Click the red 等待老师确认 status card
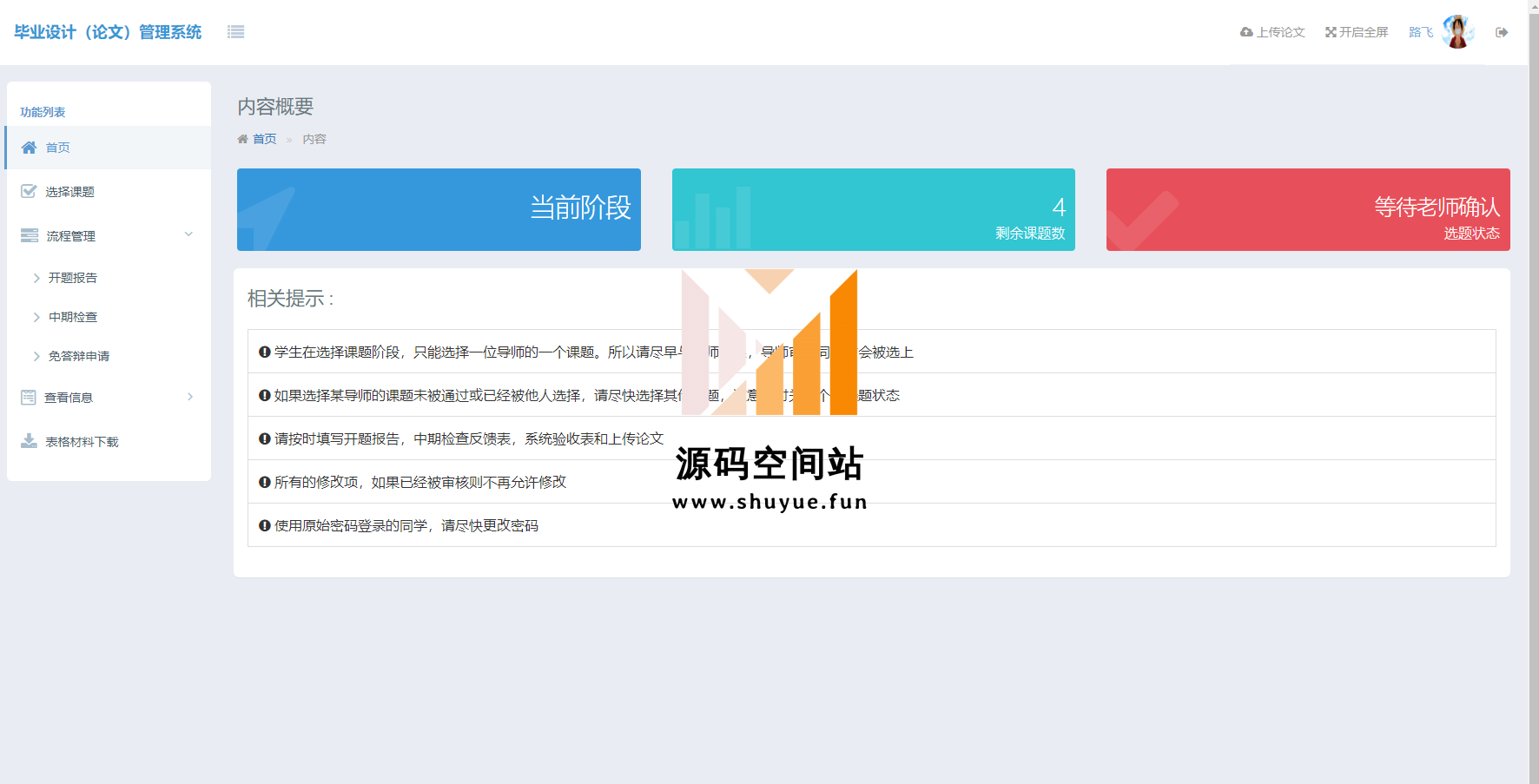Image resolution: width=1539 pixels, height=784 pixels. 1307,209
